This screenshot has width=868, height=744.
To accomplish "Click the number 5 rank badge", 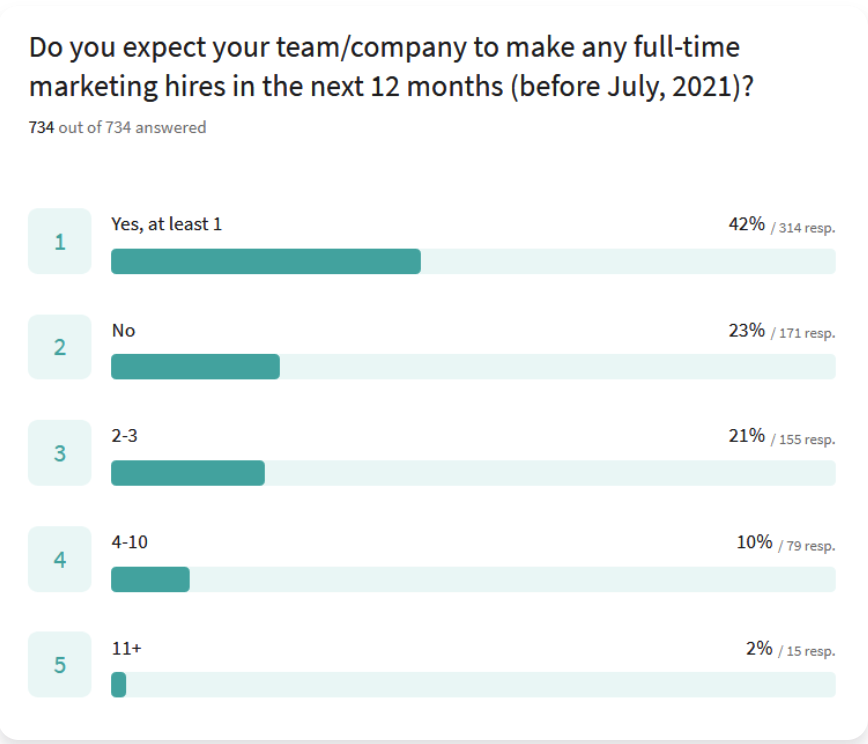I will (60, 664).
